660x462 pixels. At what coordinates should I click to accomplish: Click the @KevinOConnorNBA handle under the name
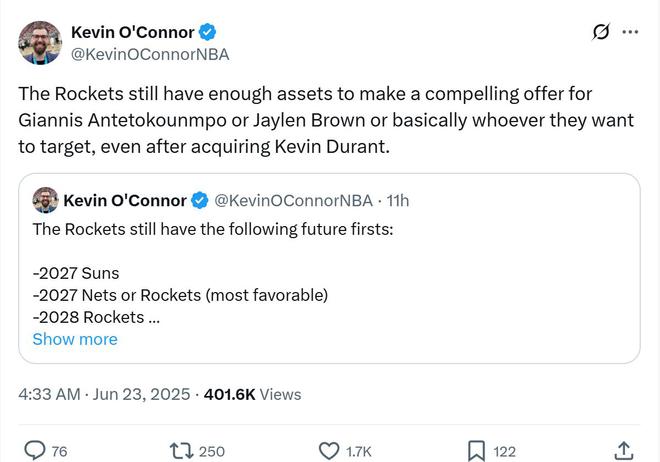tap(150, 55)
